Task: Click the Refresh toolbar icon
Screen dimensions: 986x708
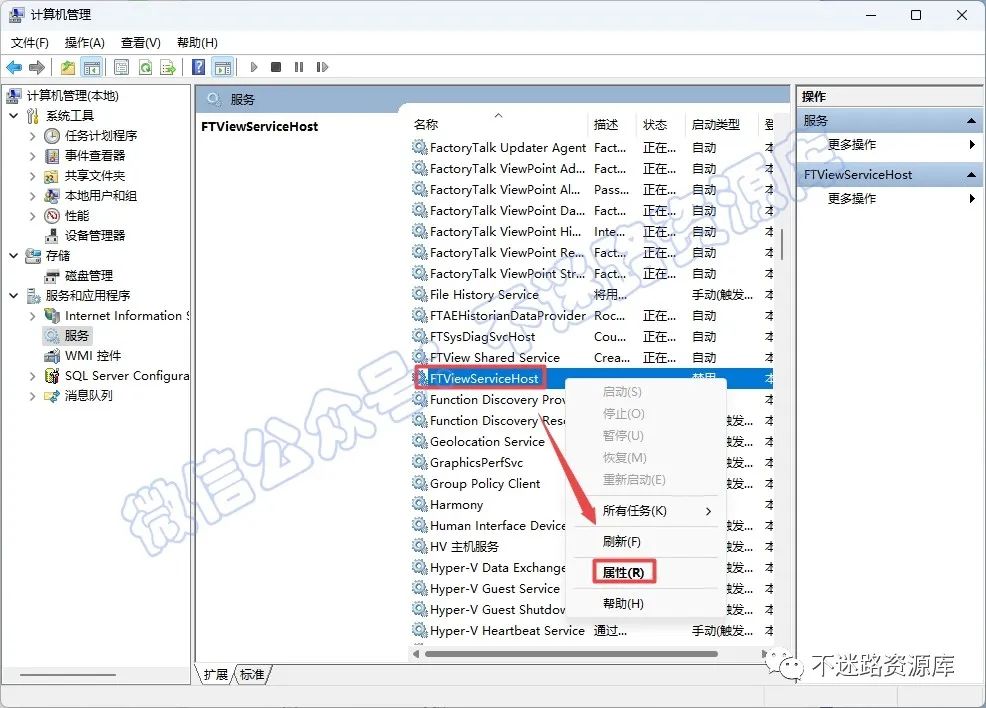Action: pyautogui.click(x=145, y=67)
